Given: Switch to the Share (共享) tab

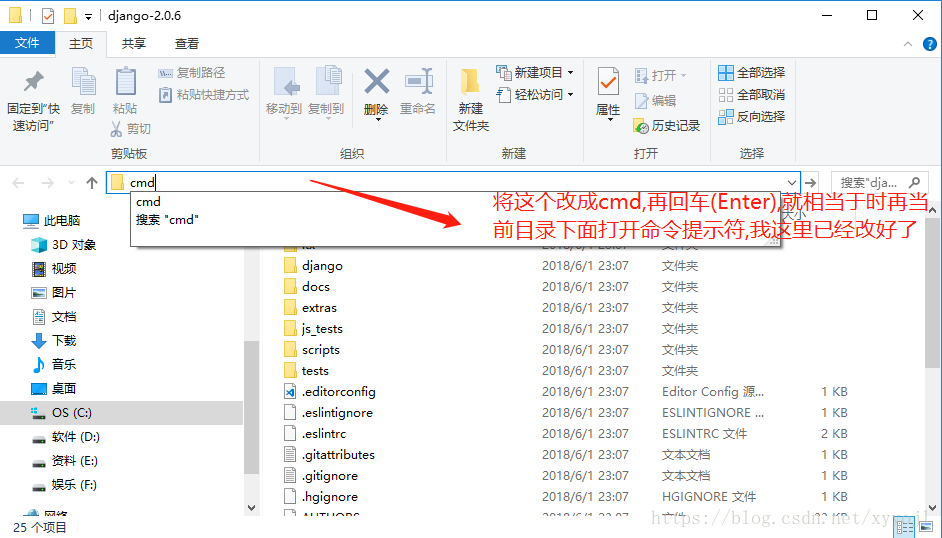Looking at the screenshot, I should click(134, 44).
